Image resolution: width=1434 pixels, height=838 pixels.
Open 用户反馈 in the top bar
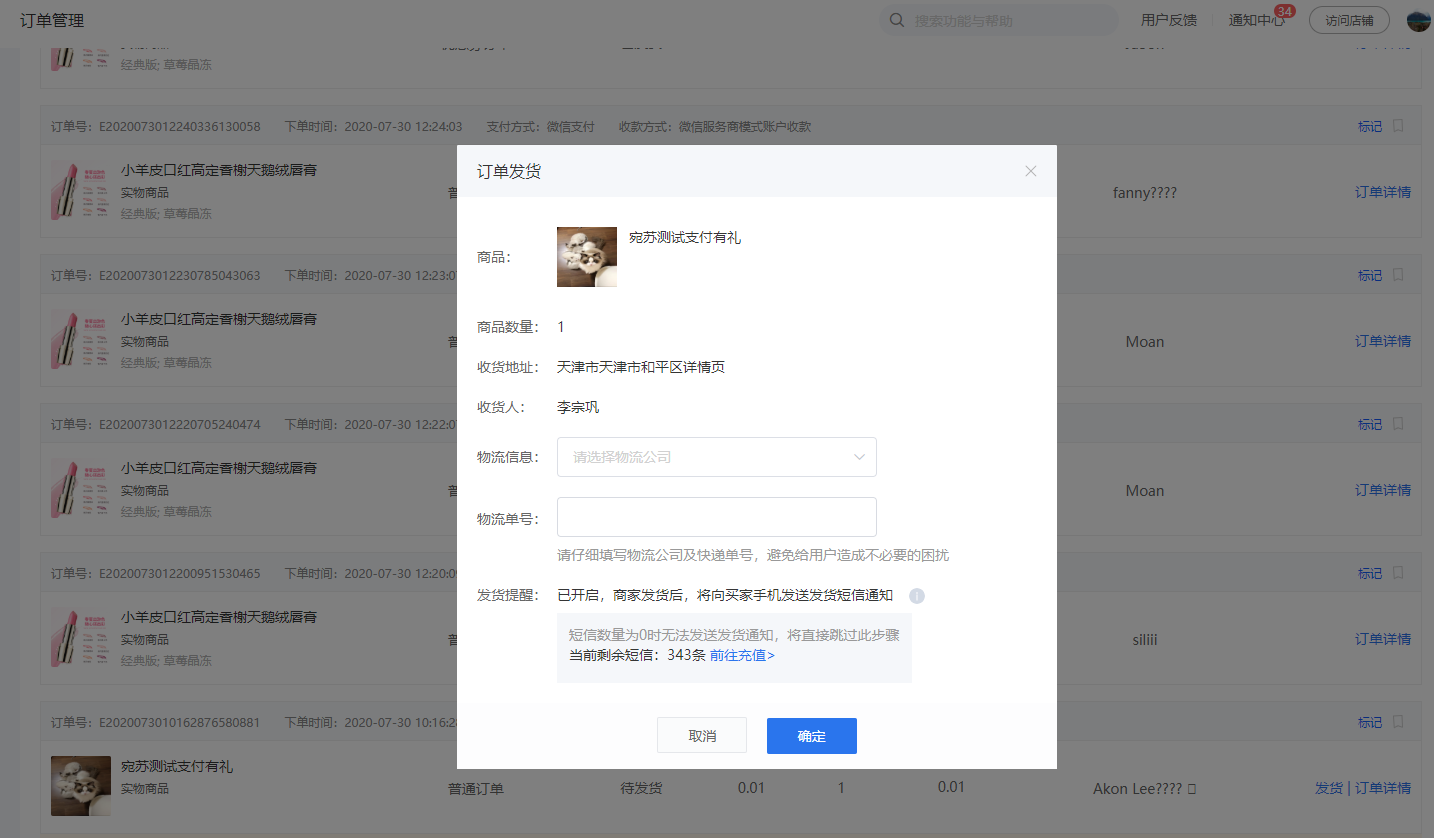[x=1169, y=20]
